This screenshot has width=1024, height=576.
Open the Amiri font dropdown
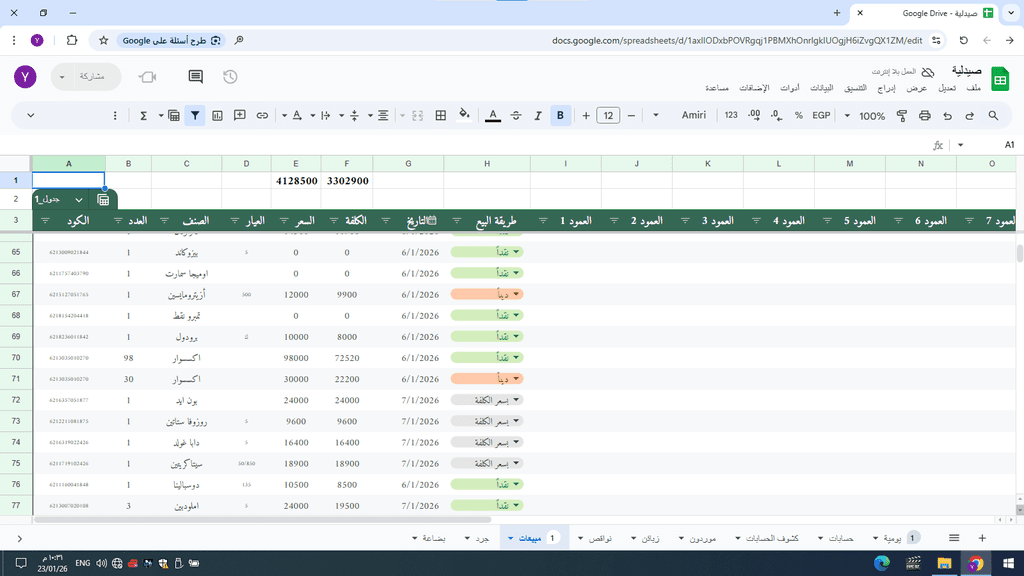tap(694, 116)
